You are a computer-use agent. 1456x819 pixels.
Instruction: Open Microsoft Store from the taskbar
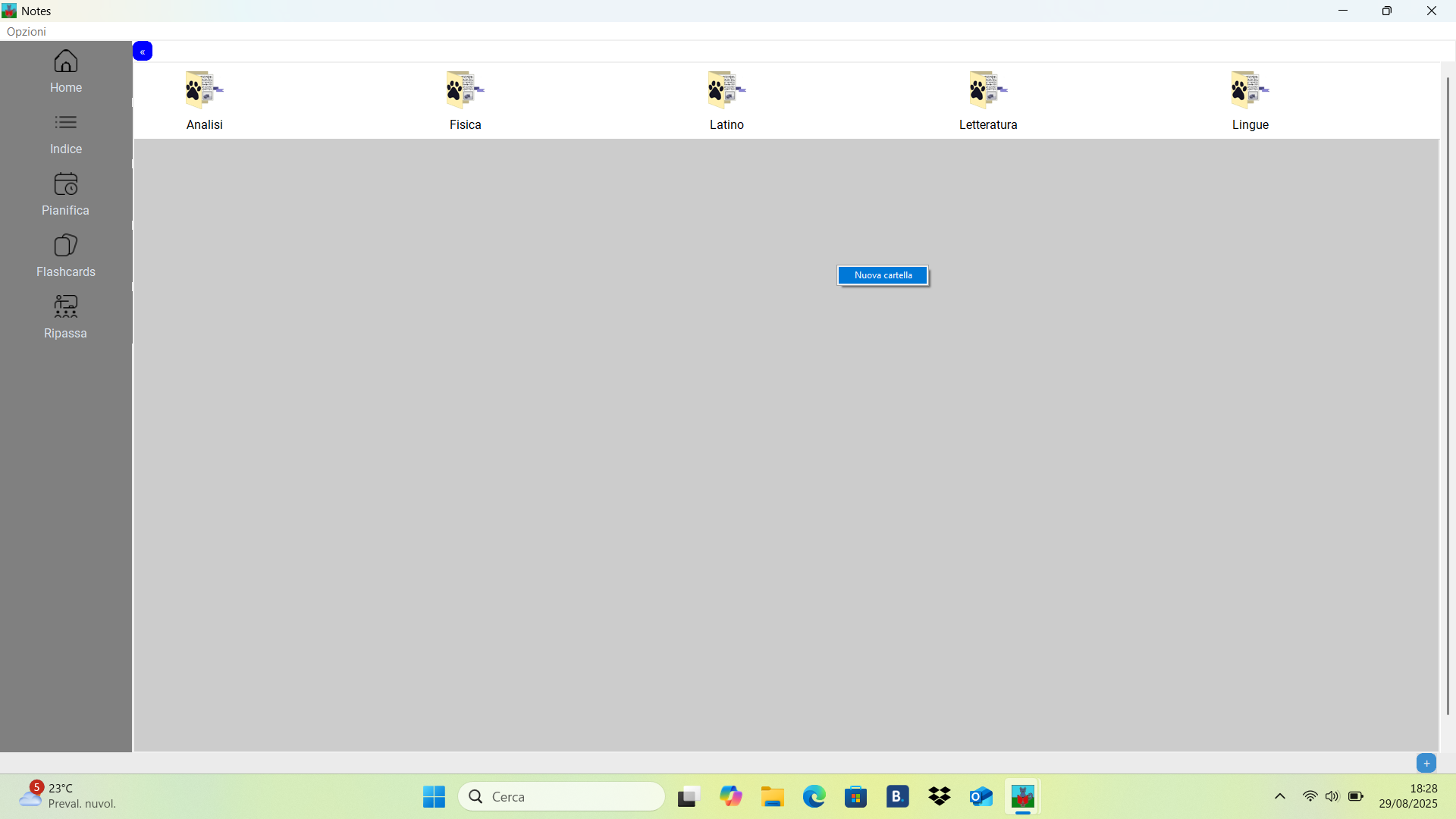[856, 797]
